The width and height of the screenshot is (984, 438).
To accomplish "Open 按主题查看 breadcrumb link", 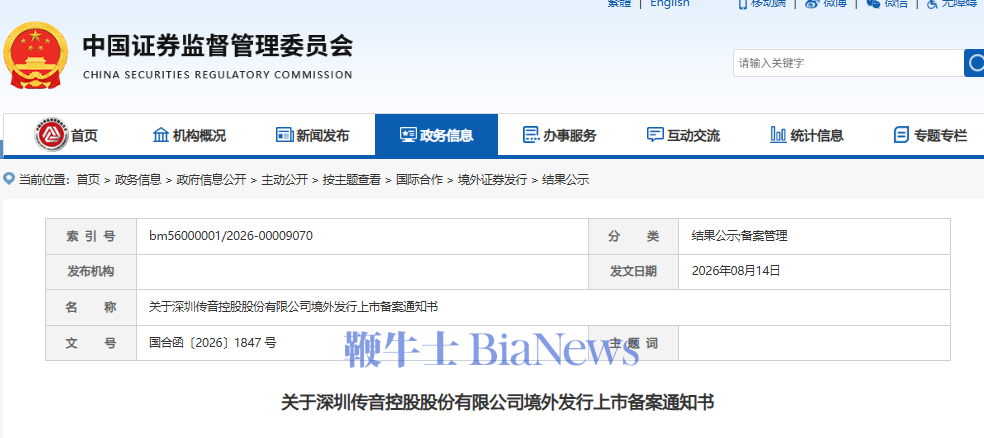I will click(352, 180).
